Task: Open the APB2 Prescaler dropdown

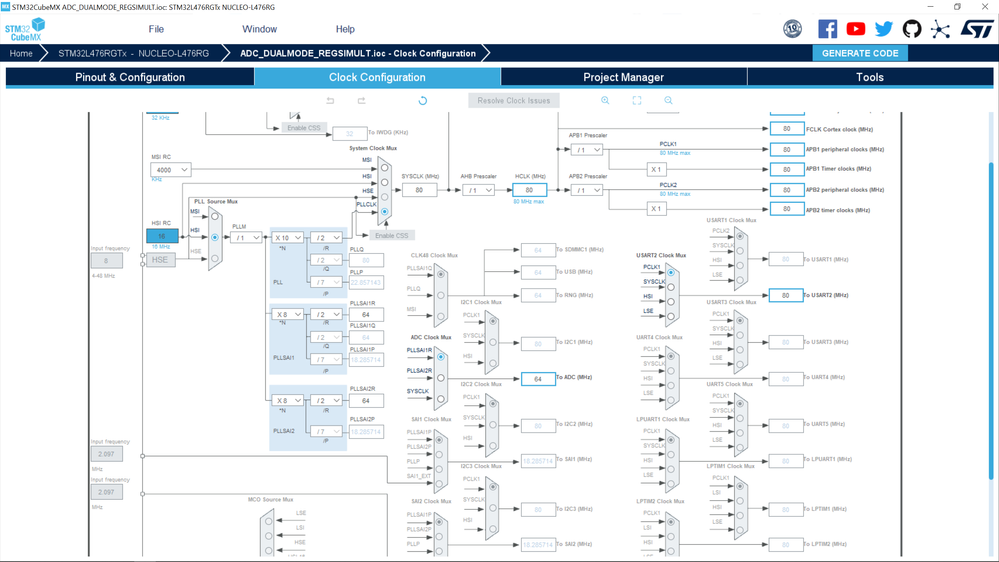Action: pos(586,190)
